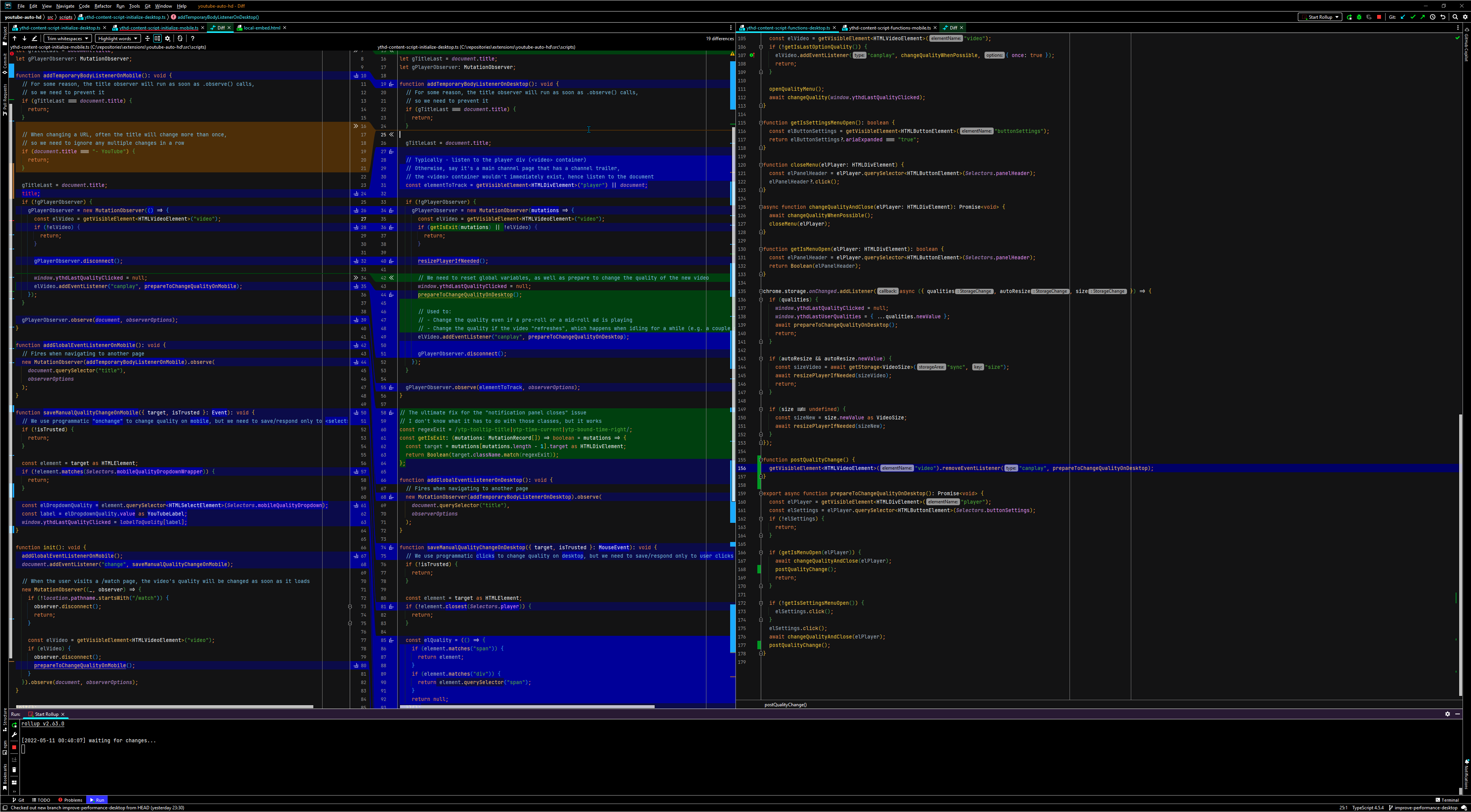Fold the postQualityChange function at line 155
Image resolution: width=1471 pixels, height=812 pixels.
click(761, 459)
